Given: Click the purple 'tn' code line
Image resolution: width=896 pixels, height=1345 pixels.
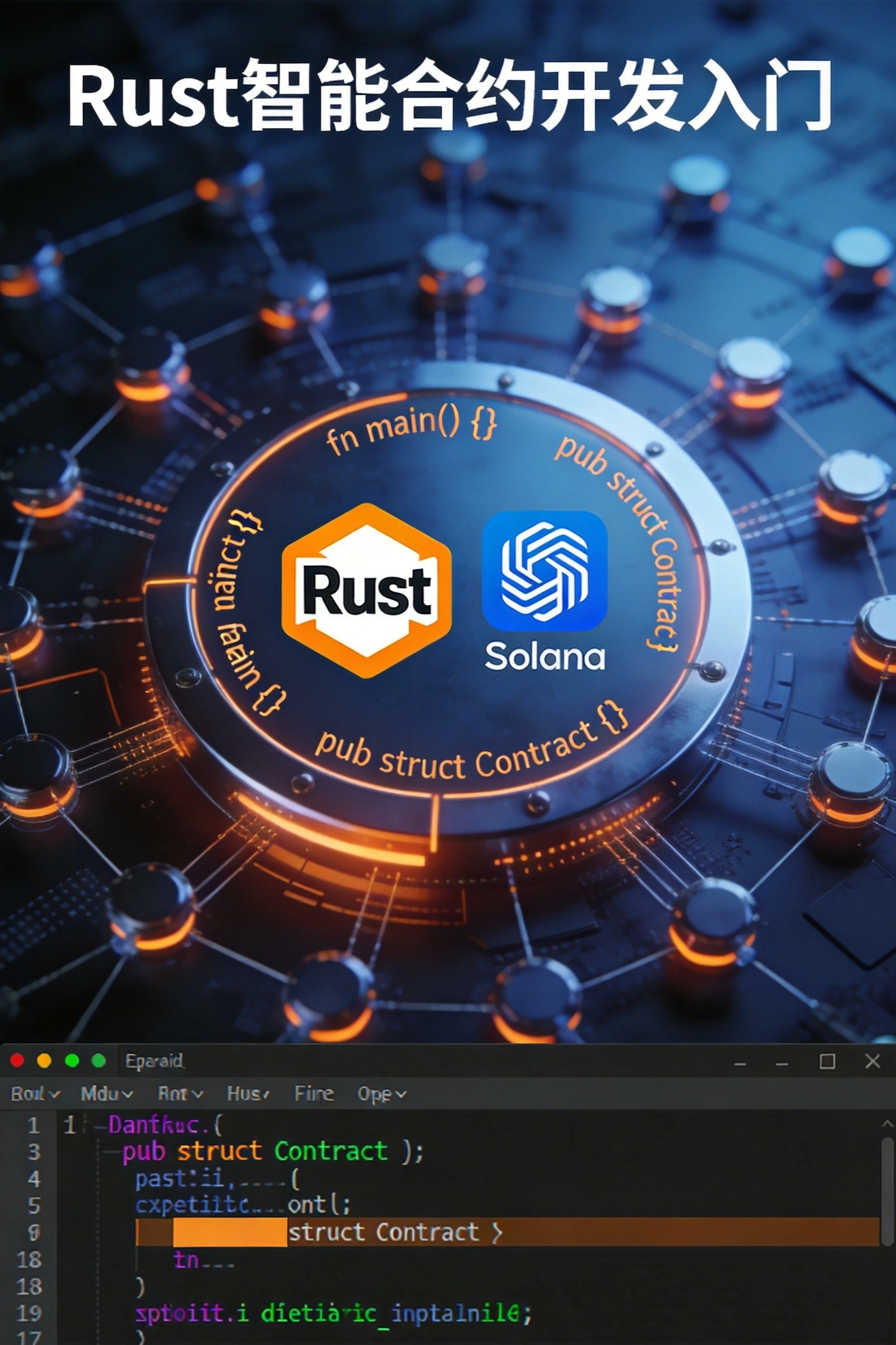Looking at the screenshot, I should (x=203, y=1259).
